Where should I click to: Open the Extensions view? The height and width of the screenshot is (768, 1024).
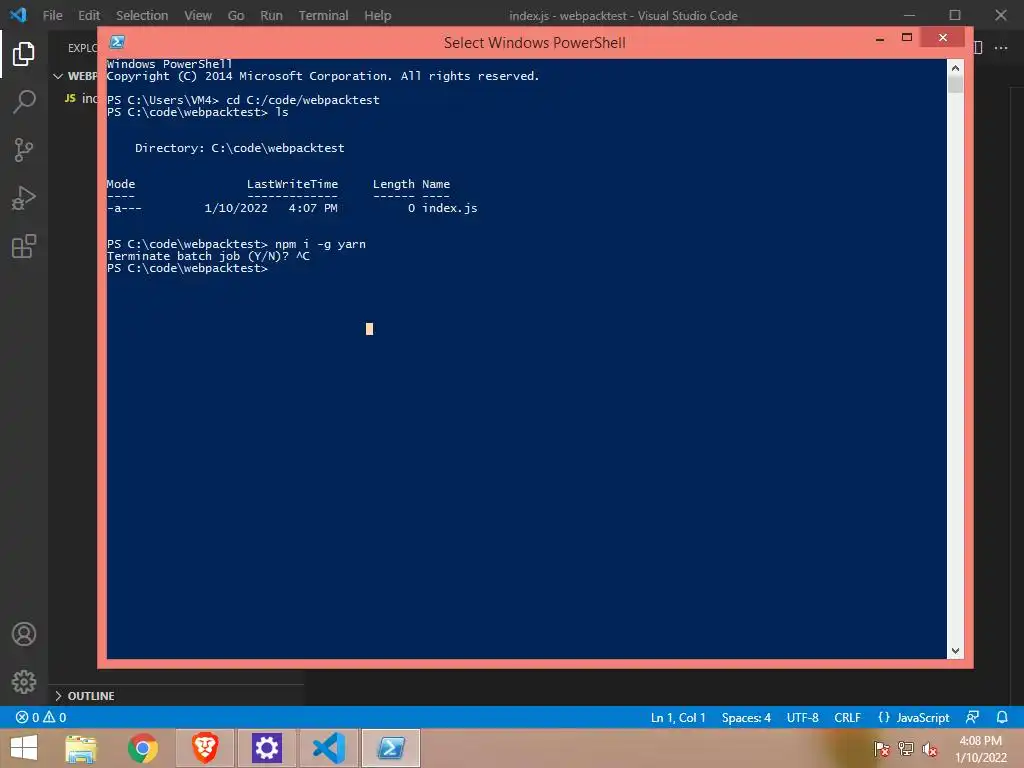(x=24, y=246)
